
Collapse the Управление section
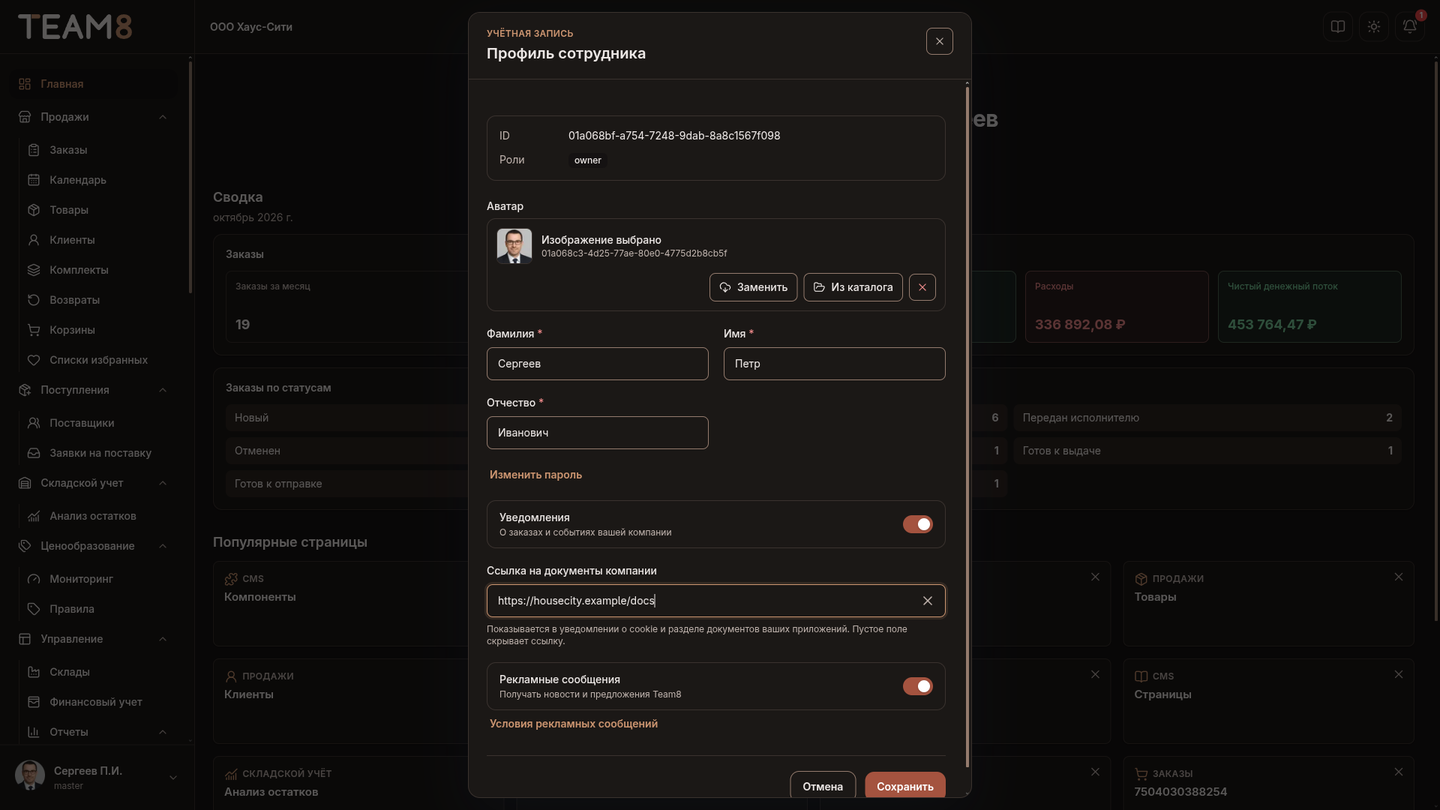click(163, 639)
